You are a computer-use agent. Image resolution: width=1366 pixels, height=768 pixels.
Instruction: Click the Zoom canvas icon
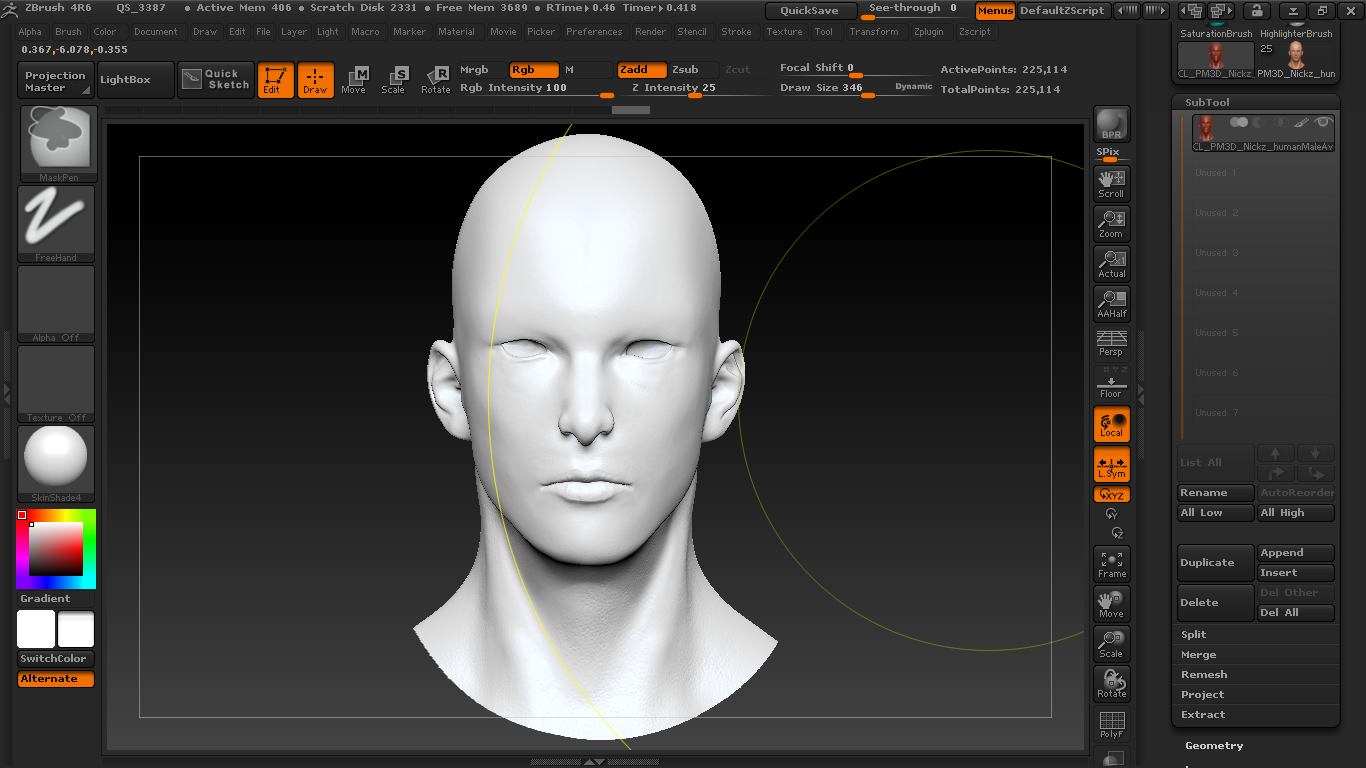(x=1111, y=223)
